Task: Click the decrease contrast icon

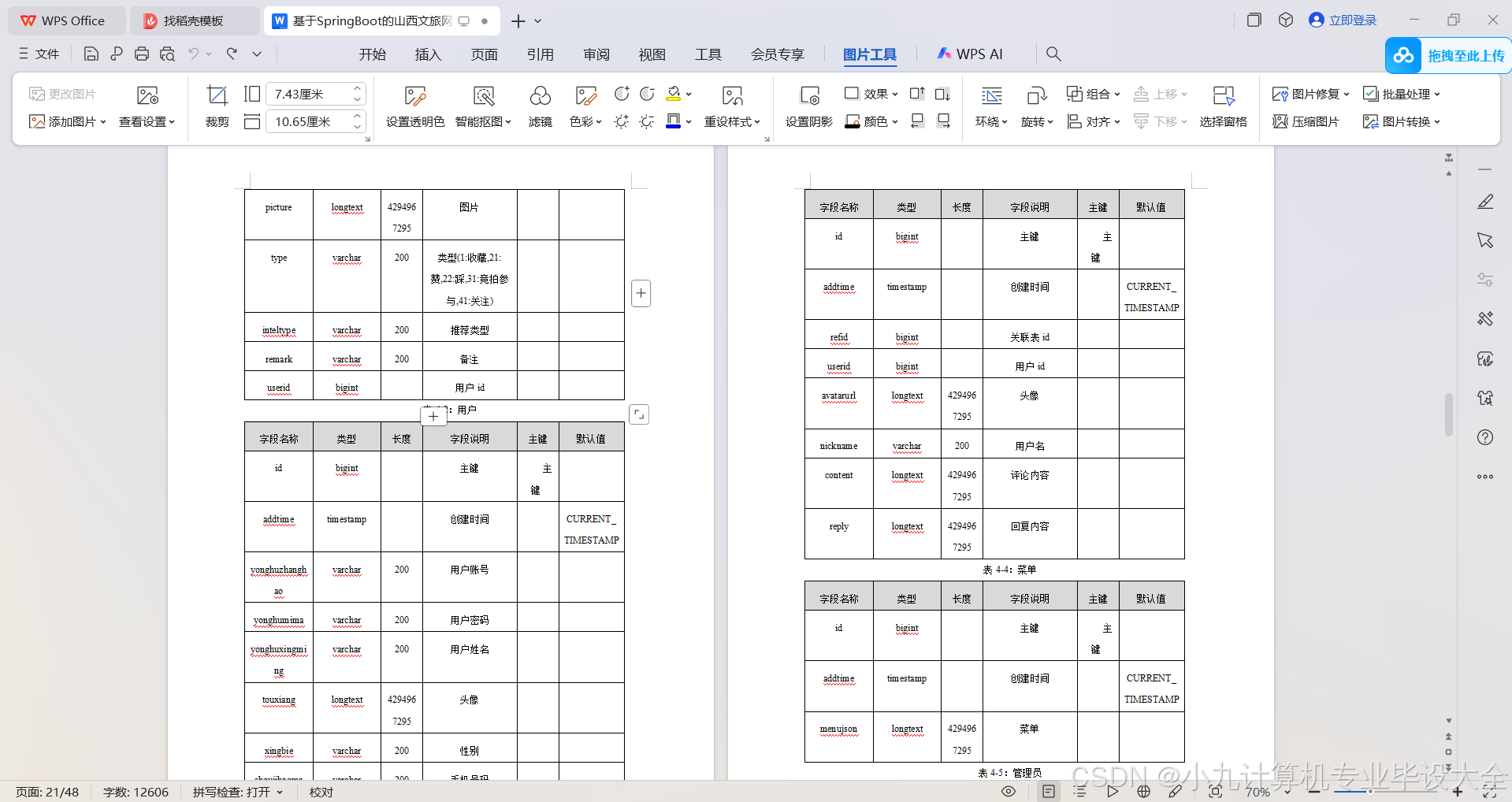Action: tap(647, 94)
